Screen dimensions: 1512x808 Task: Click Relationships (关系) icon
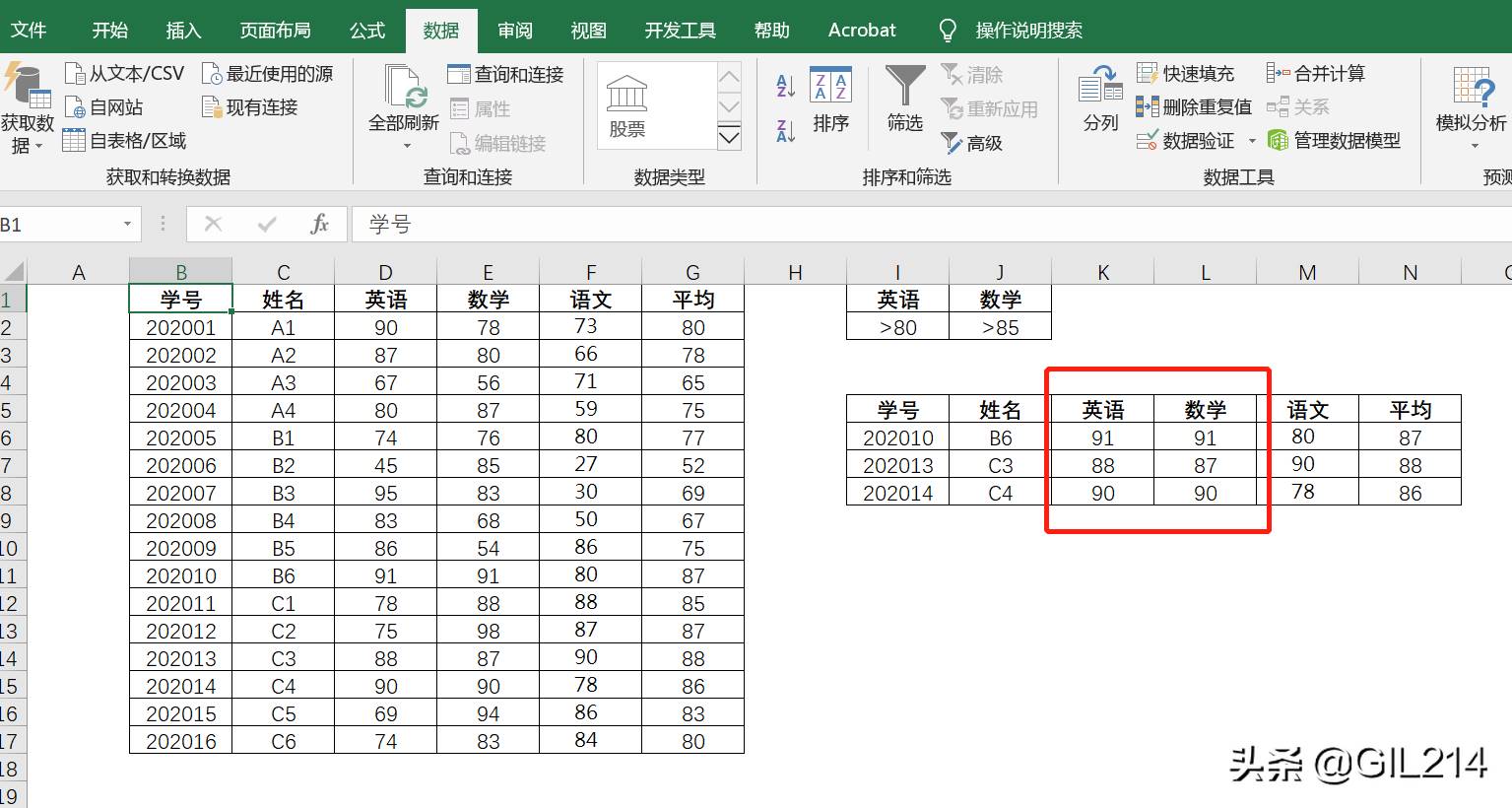tap(1278, 106)
